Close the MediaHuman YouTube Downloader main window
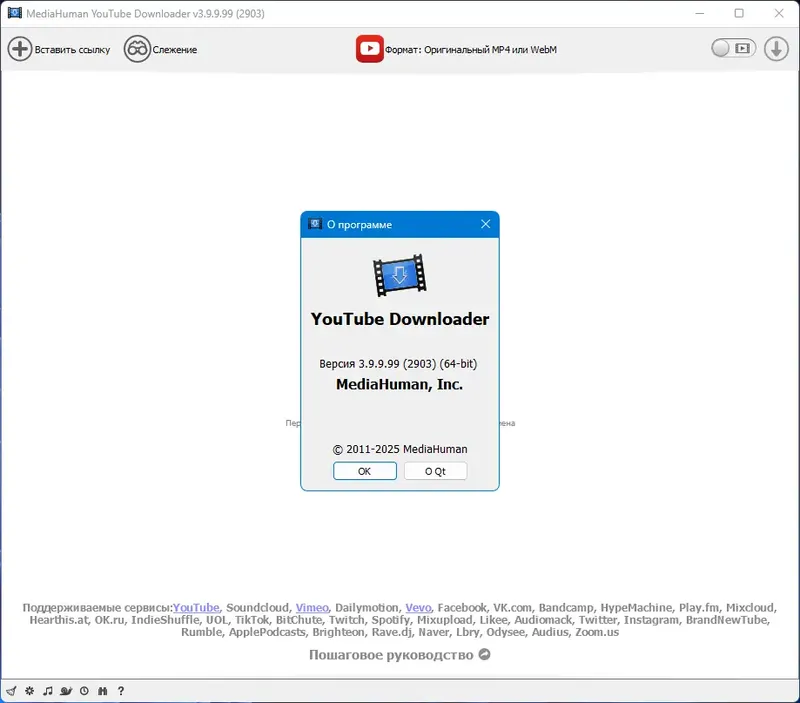The height and width of the screenshot is (703, 800). coord(779,13)
